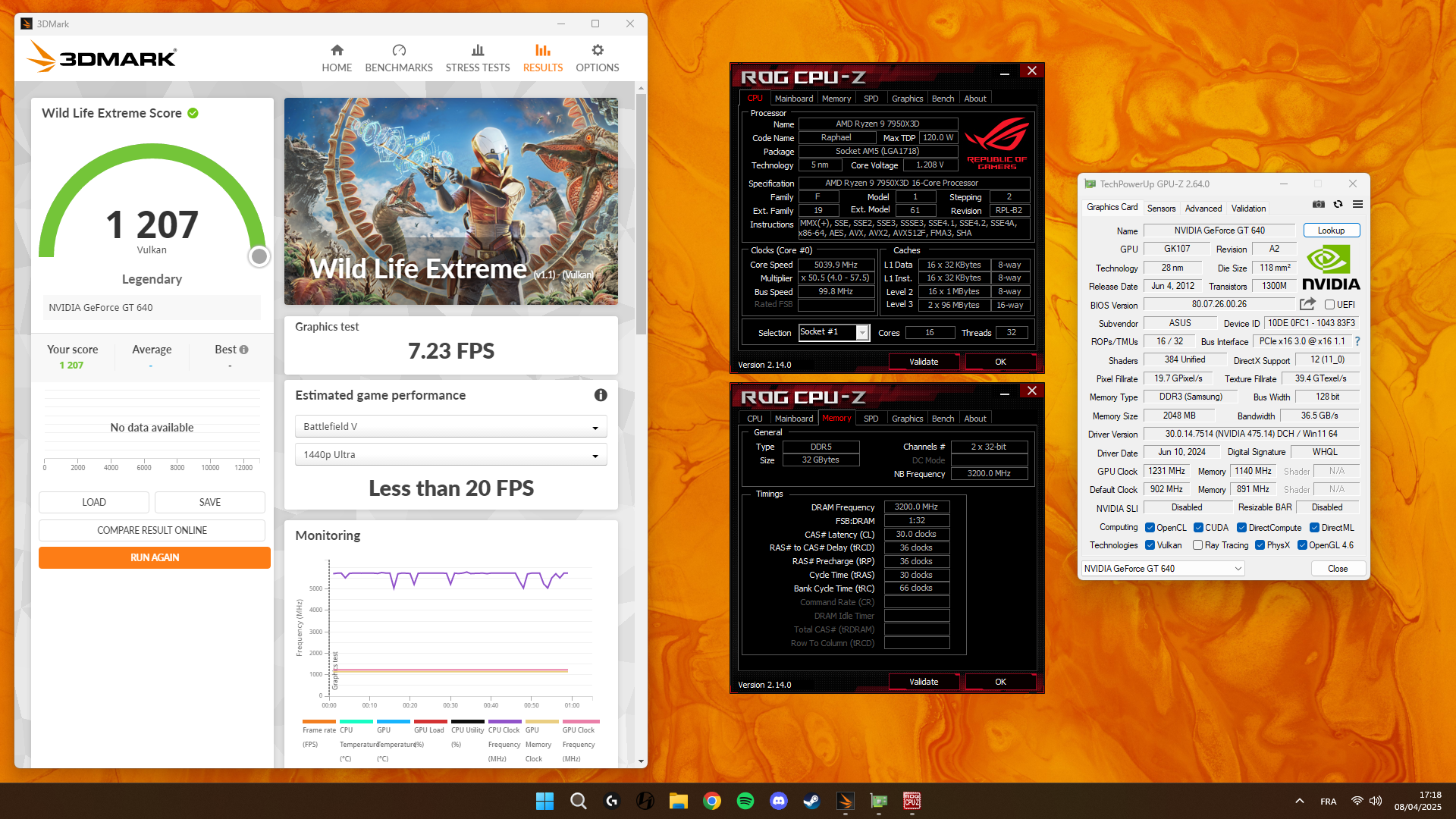This screenshot has width=1456, height=819.
Task: Switch to Mainboard tab in top CPU-Z window
Action: point(793,99)
